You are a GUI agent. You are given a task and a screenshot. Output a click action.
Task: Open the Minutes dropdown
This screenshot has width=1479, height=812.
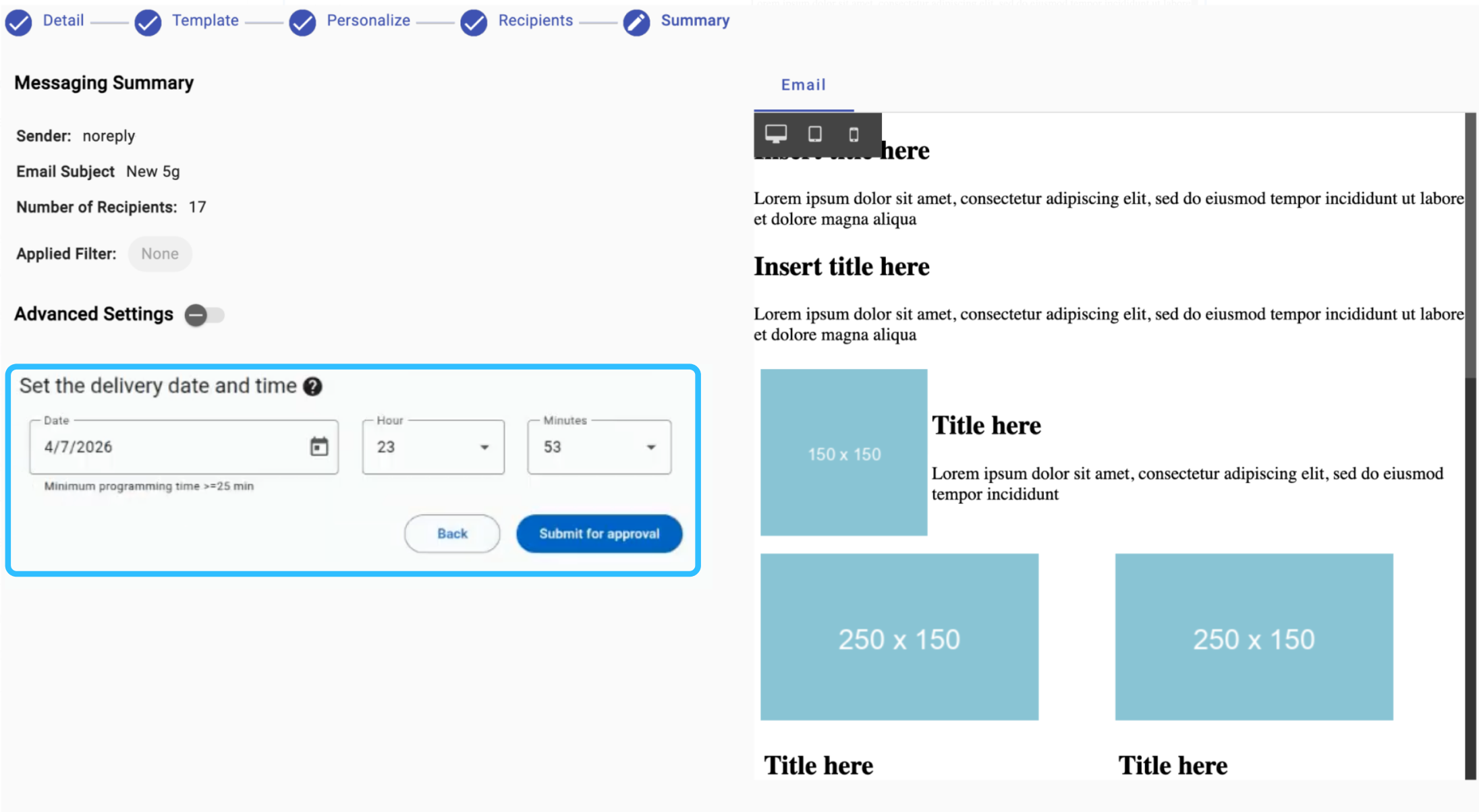click(x=598, y=447)
